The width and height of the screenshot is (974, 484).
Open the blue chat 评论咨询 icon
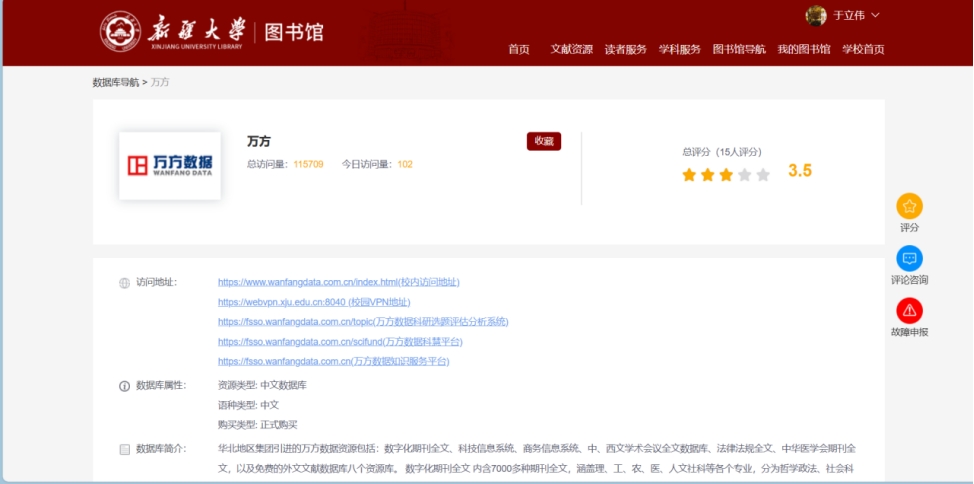[x=909, y=258]
